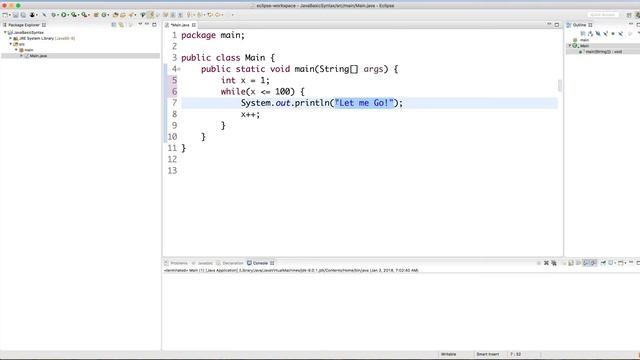Click Collapse All in Package Explorer

point(113,25)
